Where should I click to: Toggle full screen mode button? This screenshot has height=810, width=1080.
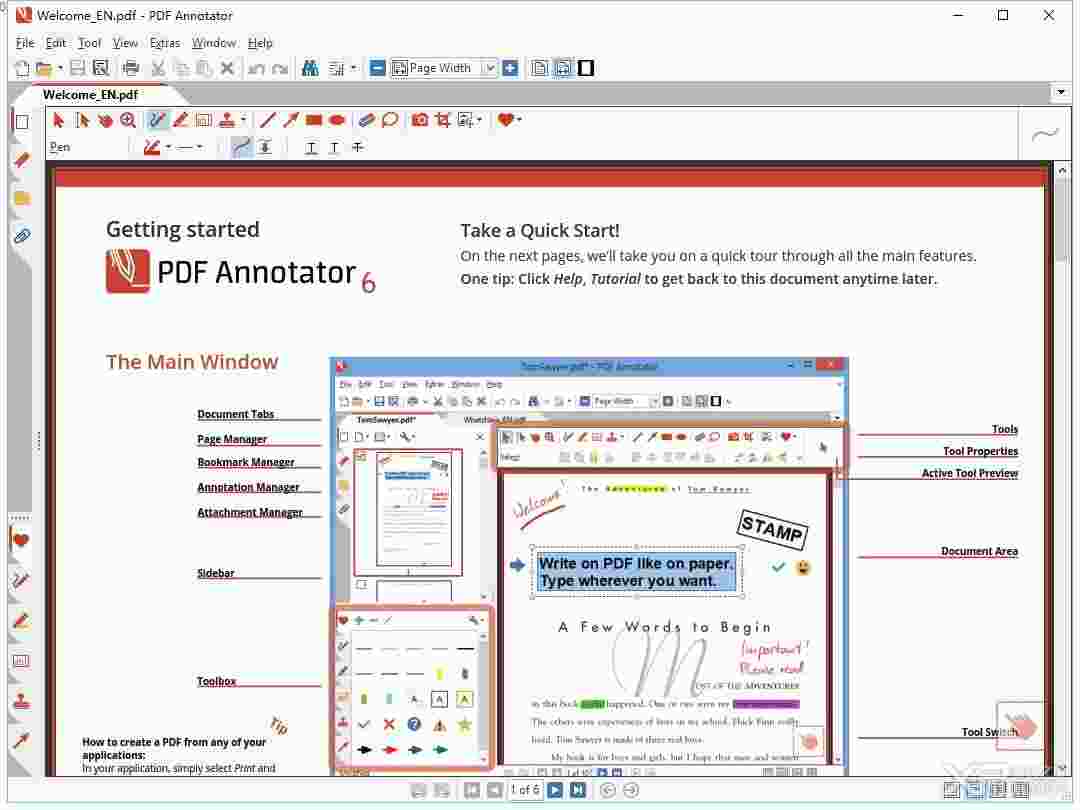tap(586, 68)
